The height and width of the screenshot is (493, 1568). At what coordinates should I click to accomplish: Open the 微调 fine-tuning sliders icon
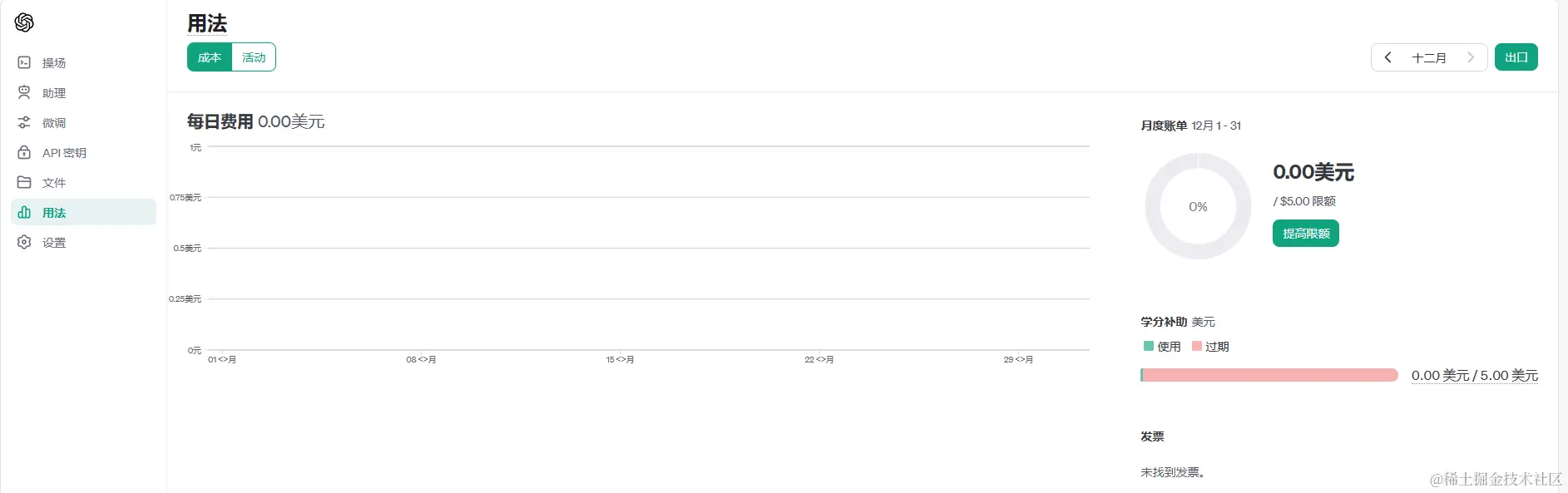pyautogui.click(x=24, y=122)
